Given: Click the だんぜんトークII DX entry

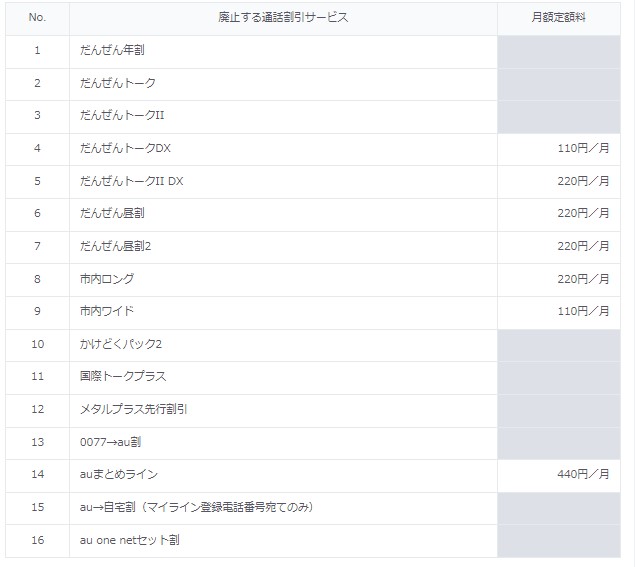Looking at the screenshot, I should point(131,181).
